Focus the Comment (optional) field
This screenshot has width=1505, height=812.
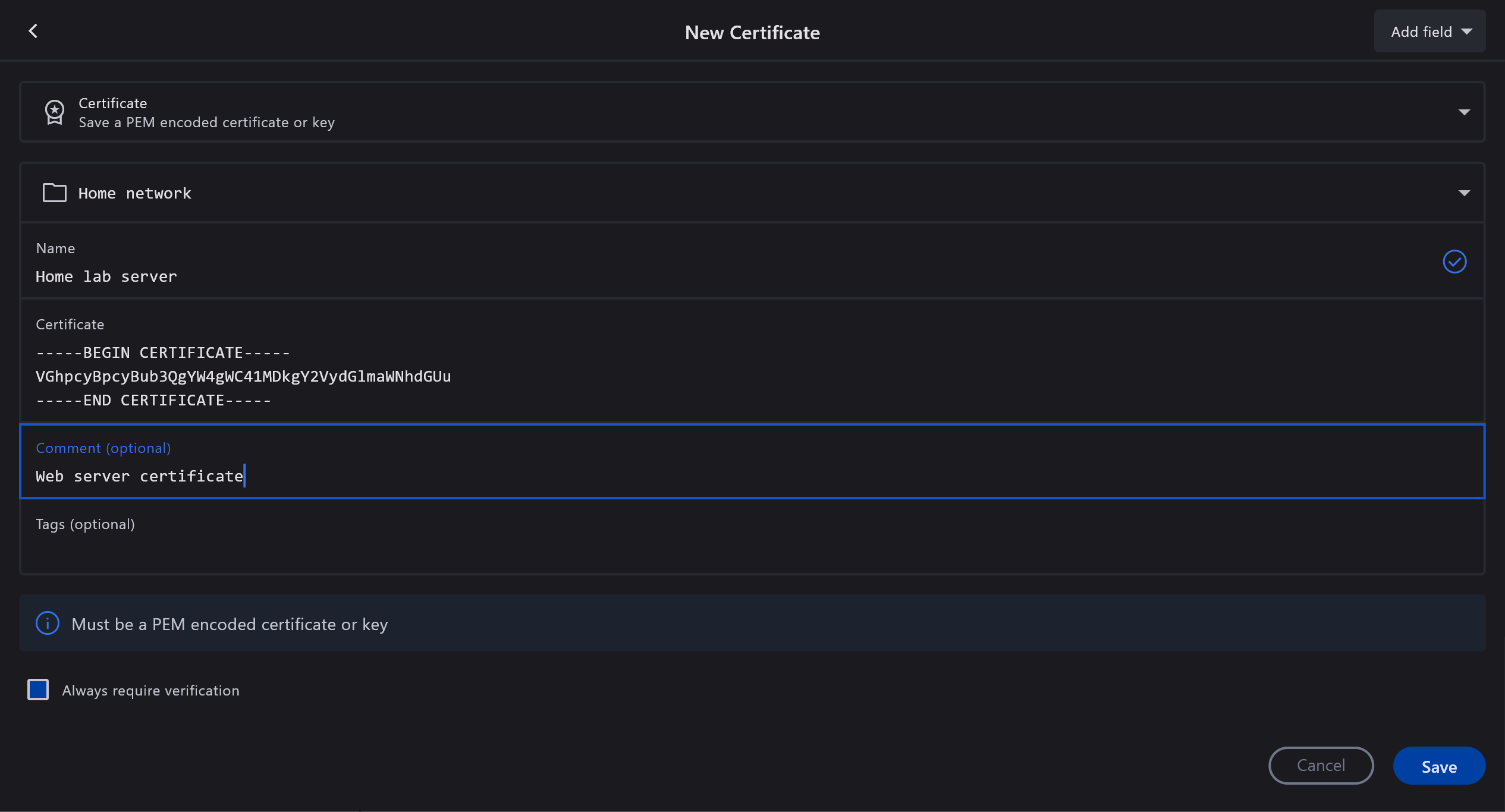point(714,476)
